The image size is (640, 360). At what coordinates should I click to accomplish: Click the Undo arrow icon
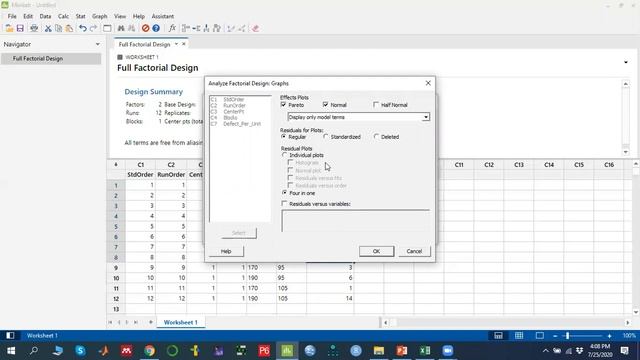coord(83,28)
